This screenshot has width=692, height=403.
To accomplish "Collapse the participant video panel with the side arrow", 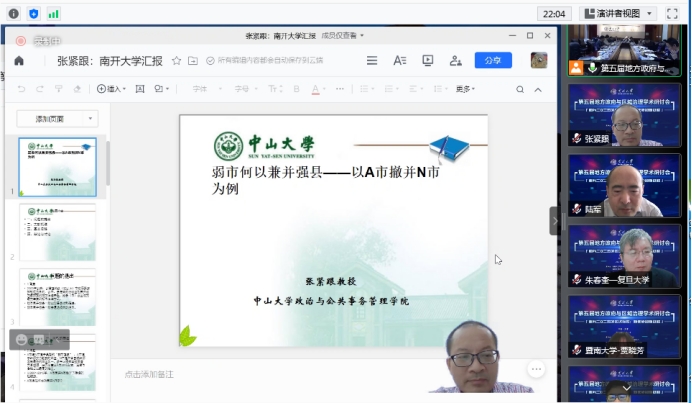I will (556, 221).
